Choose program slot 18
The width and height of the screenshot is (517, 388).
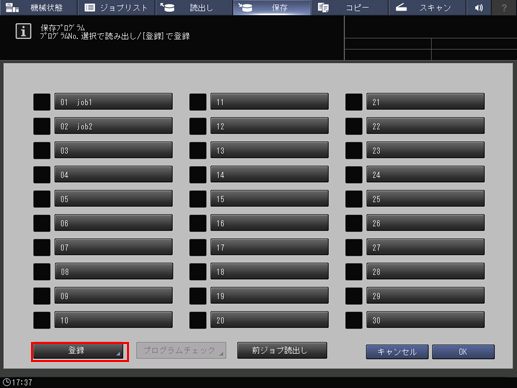269,271
